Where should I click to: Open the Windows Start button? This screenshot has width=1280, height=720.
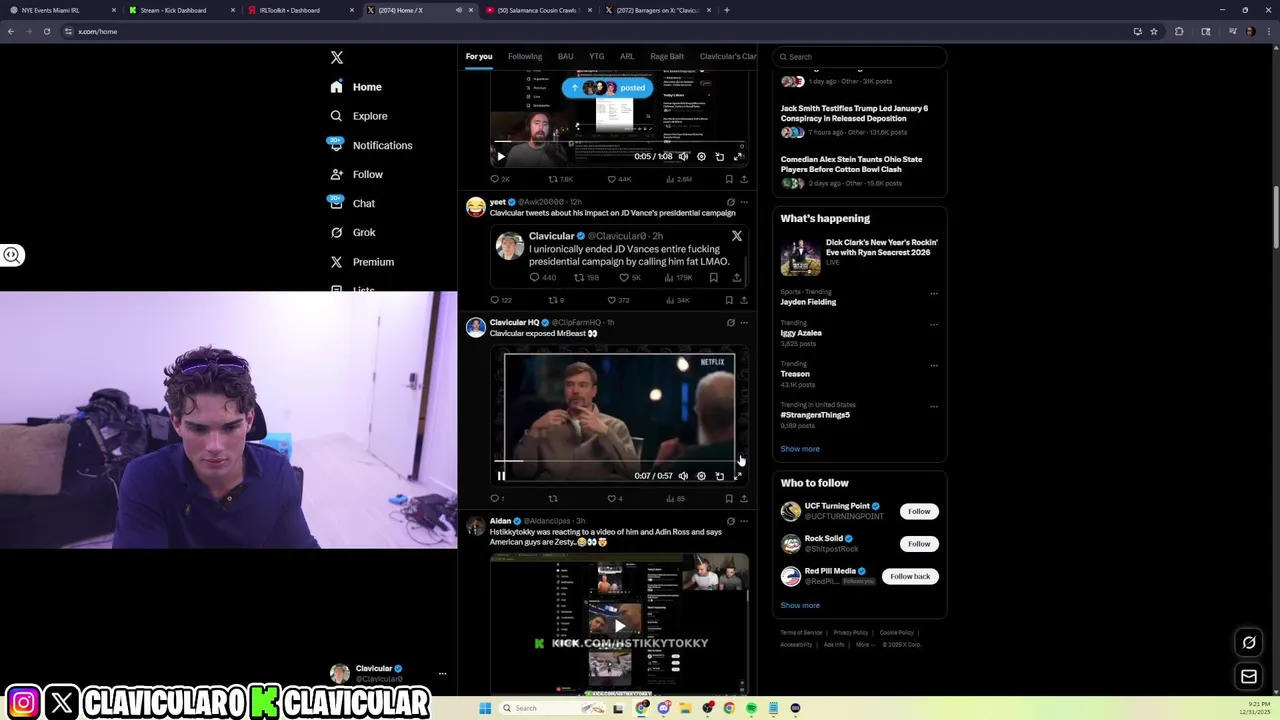(x=485, y=708)
